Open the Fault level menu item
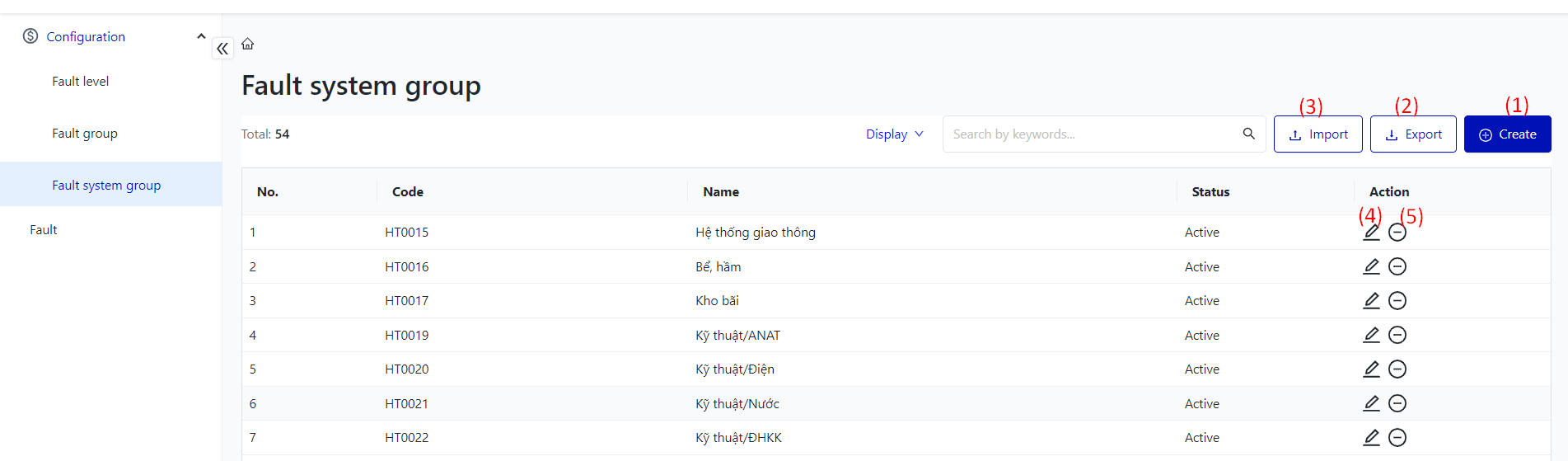 click(x=81, y=82)
